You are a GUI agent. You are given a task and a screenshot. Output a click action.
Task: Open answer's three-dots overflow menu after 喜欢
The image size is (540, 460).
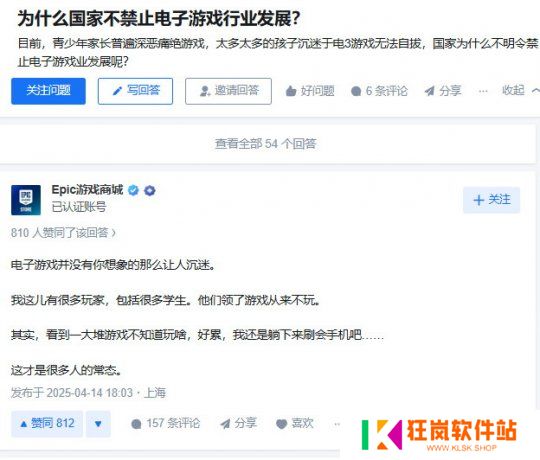[337, 424]
